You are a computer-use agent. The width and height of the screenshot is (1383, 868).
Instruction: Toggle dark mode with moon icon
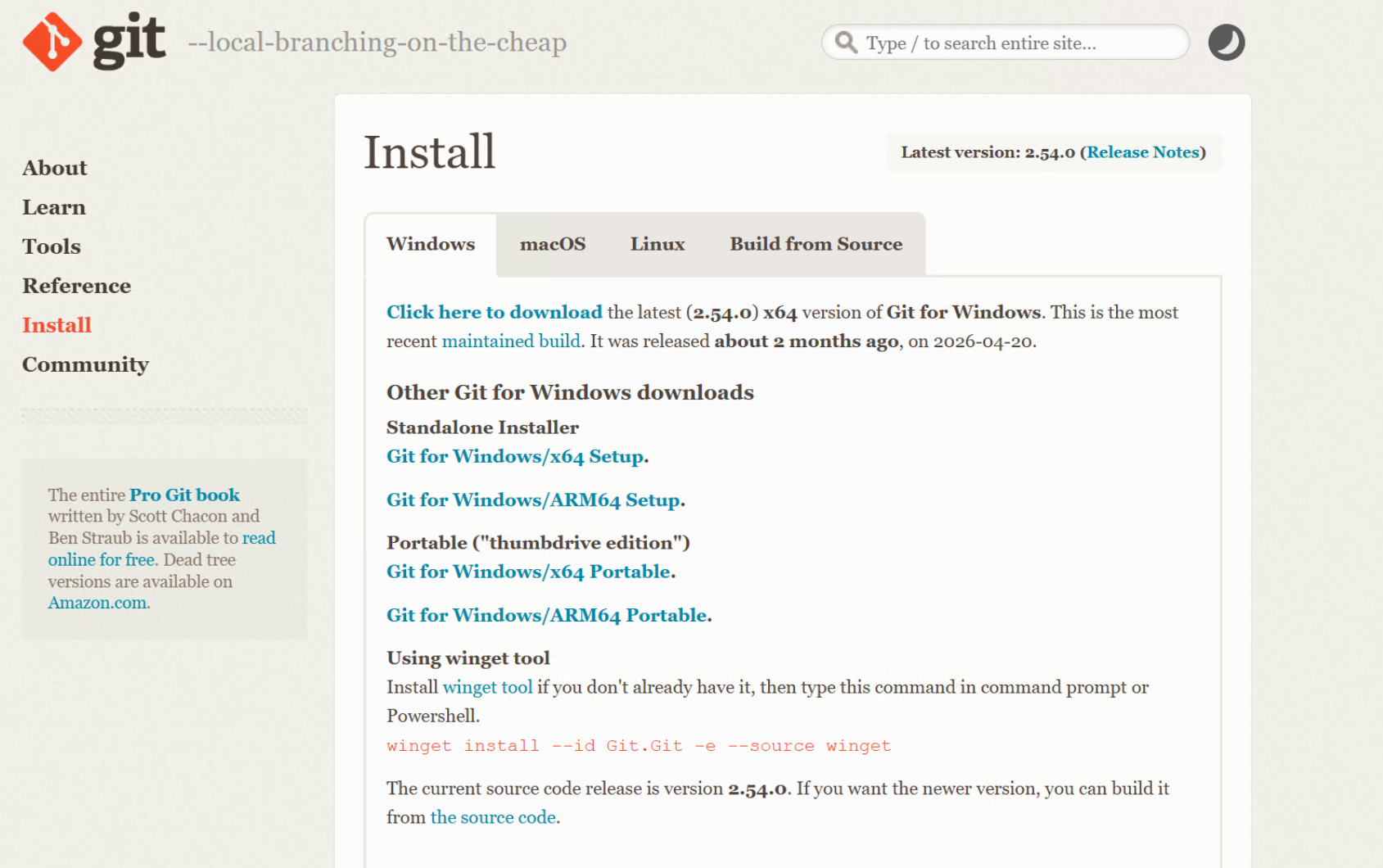click(1226, 43)
